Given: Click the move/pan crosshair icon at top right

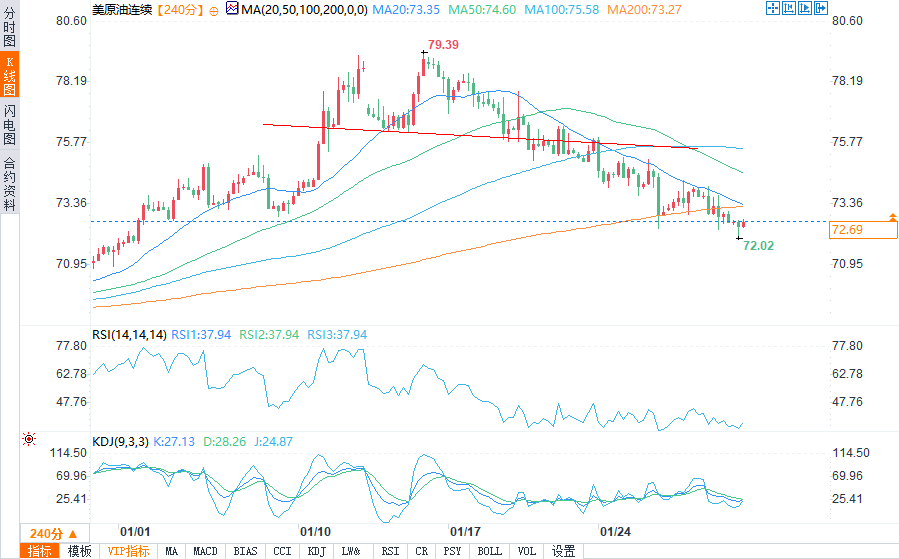Looking at the screenshot, I should [772, 9].
